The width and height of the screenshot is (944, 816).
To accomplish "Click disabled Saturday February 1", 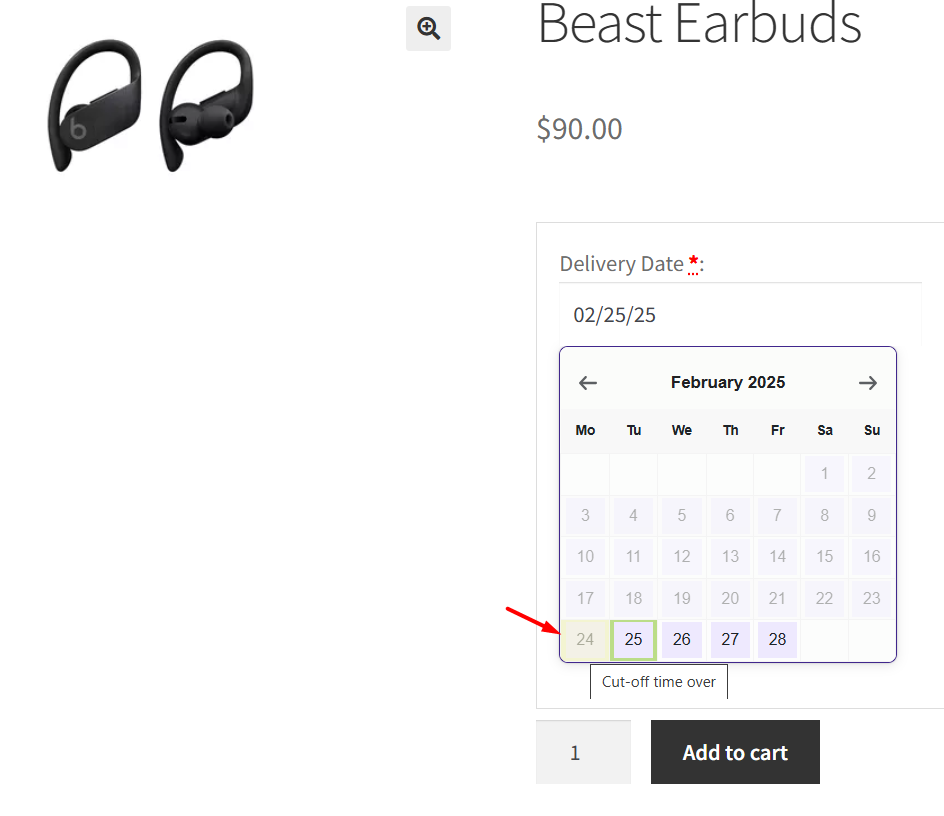I will click(x=825, y=473).
